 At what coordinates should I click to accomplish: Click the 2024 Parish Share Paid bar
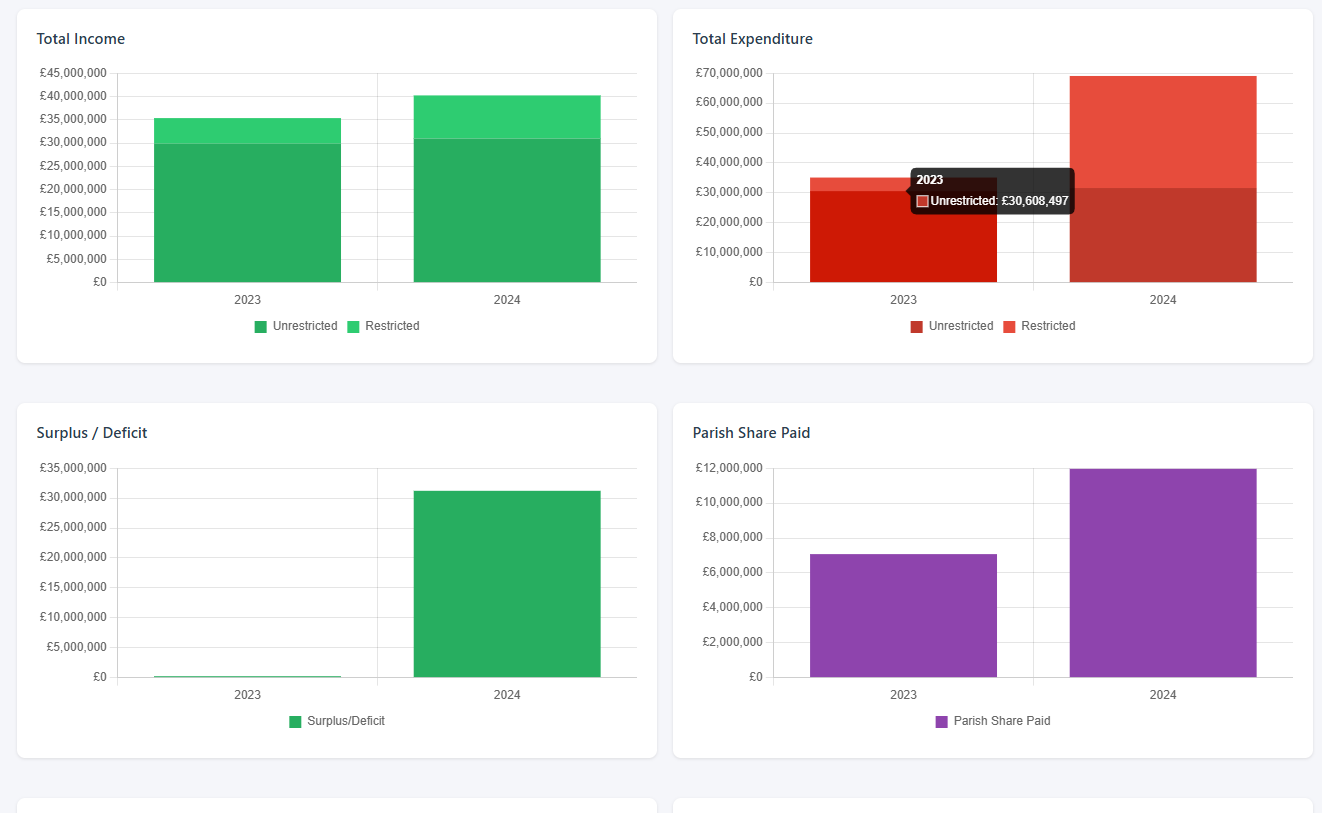pos(1163,573)
